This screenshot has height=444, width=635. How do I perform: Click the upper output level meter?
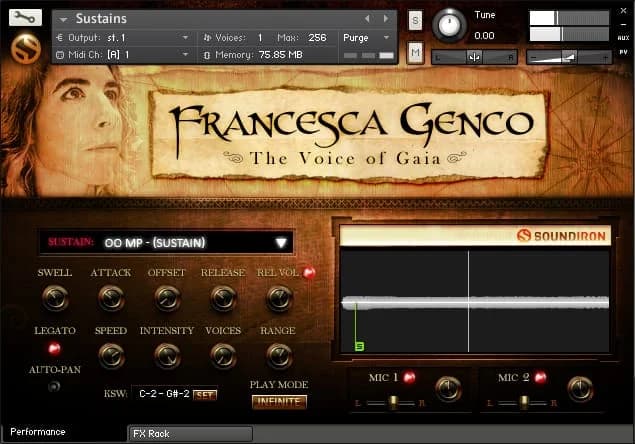click(569, 18)
